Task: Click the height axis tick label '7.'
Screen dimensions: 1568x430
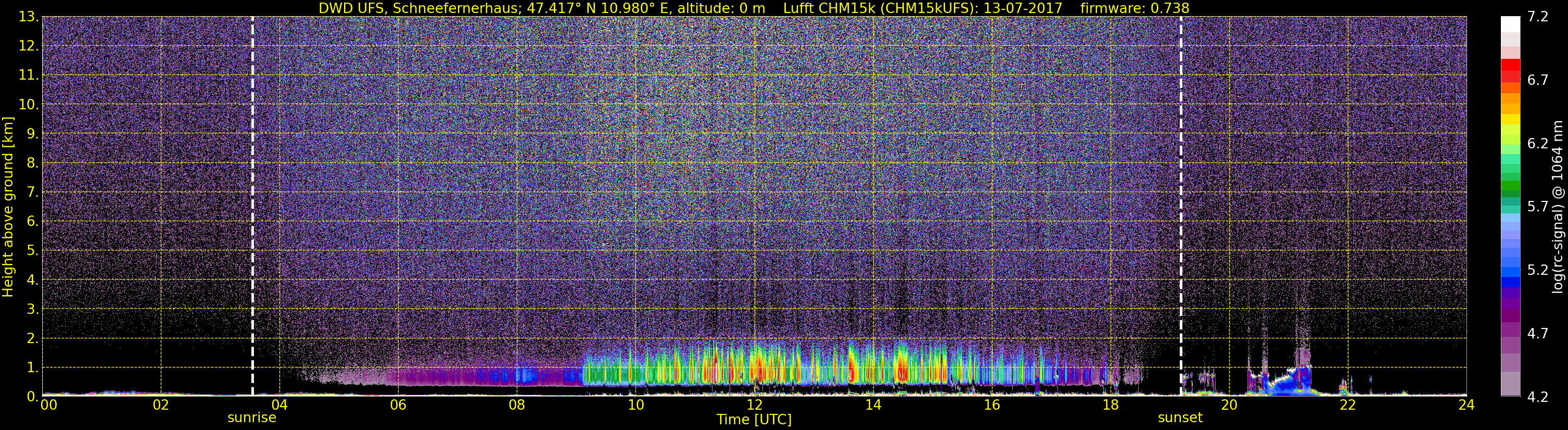Action: pos(32,192)
